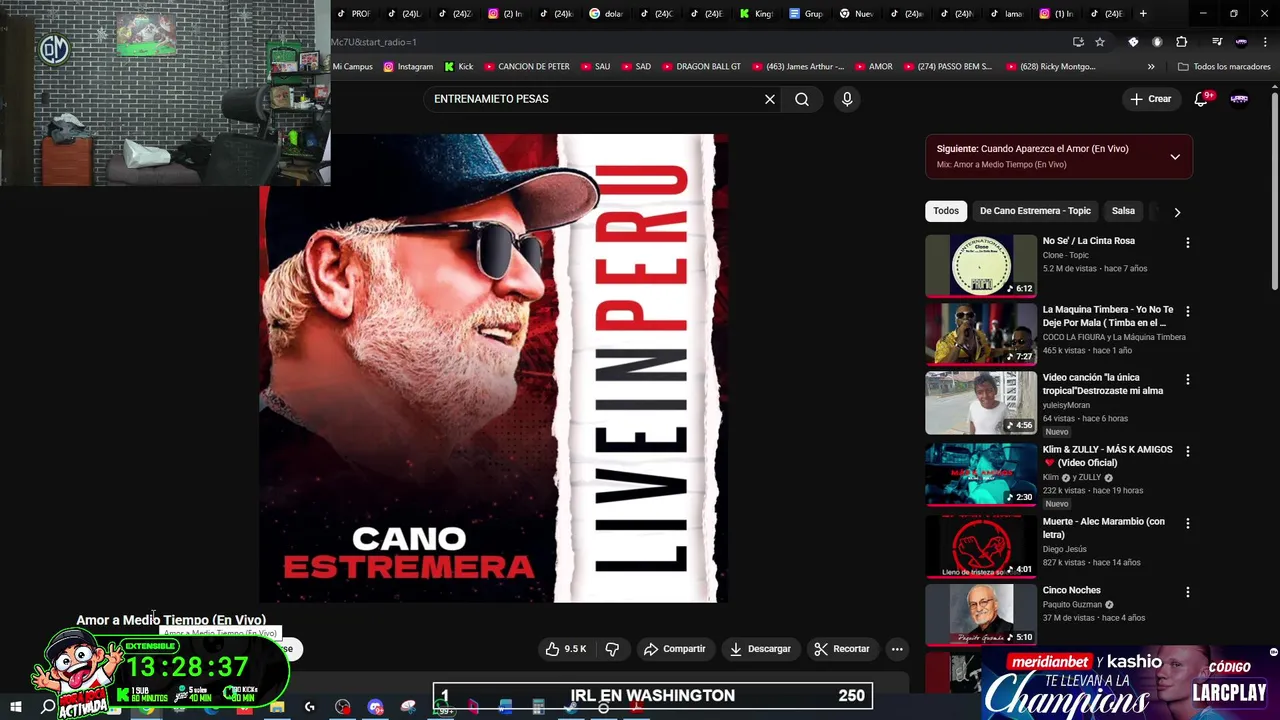This screenshot has width=1280, height=720.
Task: Open the Chrome profile icon
Action: point(1241,42)
